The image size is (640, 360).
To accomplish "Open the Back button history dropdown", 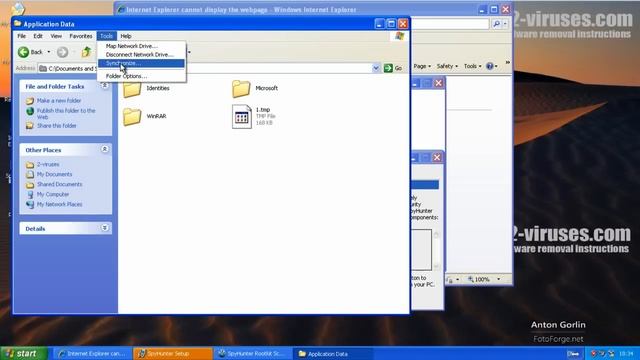I will (49, 52).
